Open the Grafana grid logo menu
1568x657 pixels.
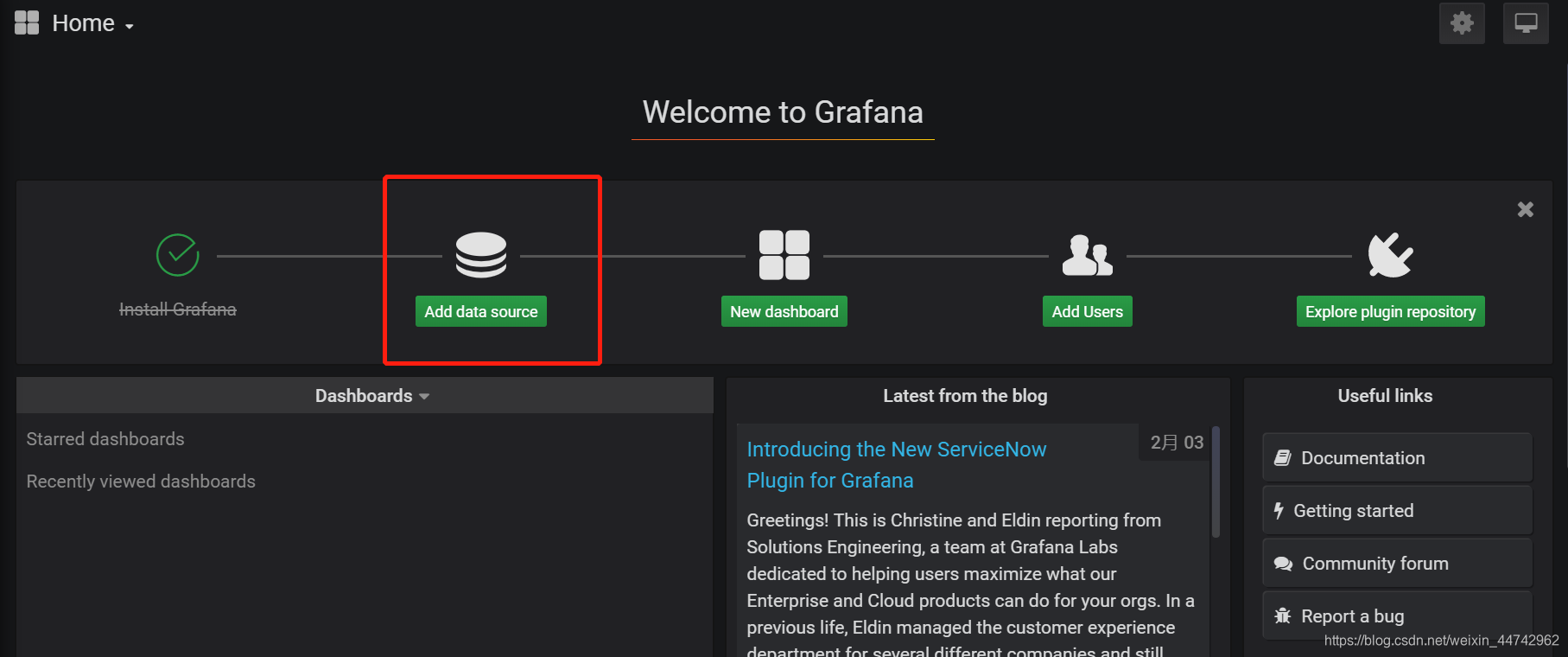pos(27,22)
